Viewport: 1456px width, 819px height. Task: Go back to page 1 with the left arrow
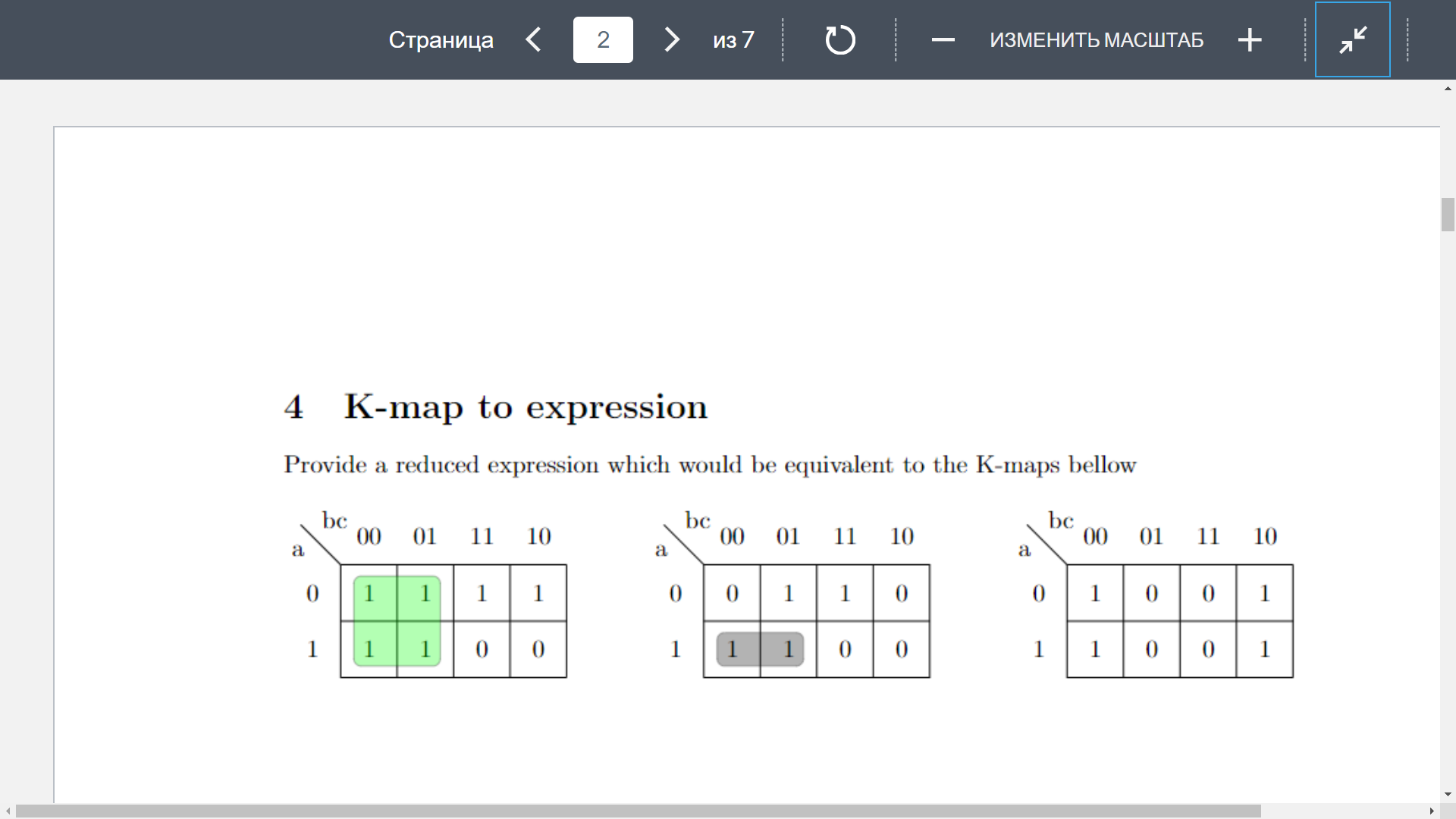[533, 40]
